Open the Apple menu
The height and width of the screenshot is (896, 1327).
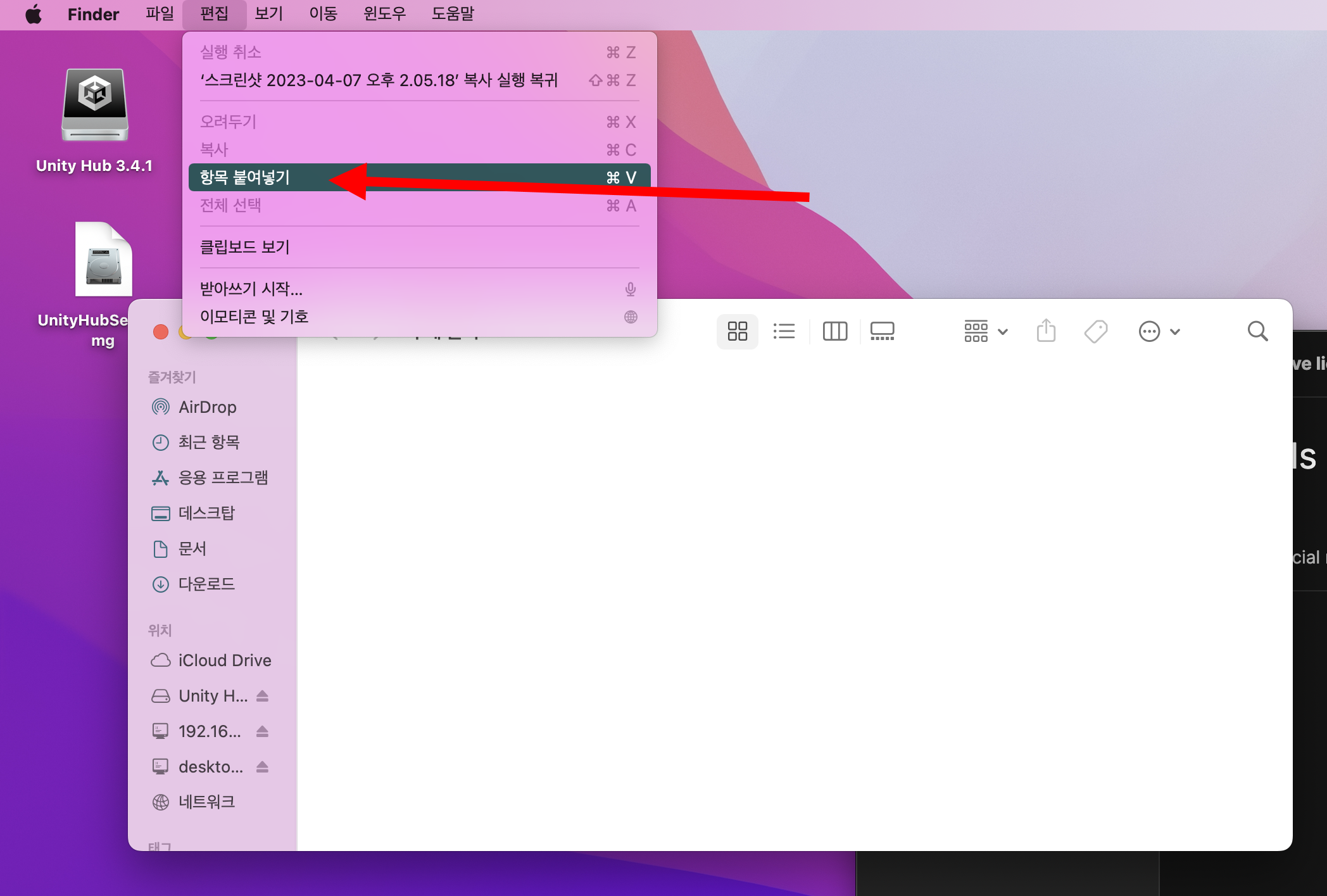click(34, 14)
